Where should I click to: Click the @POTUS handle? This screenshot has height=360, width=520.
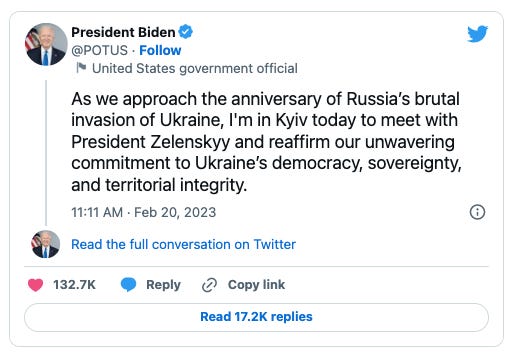coord(99,50)
